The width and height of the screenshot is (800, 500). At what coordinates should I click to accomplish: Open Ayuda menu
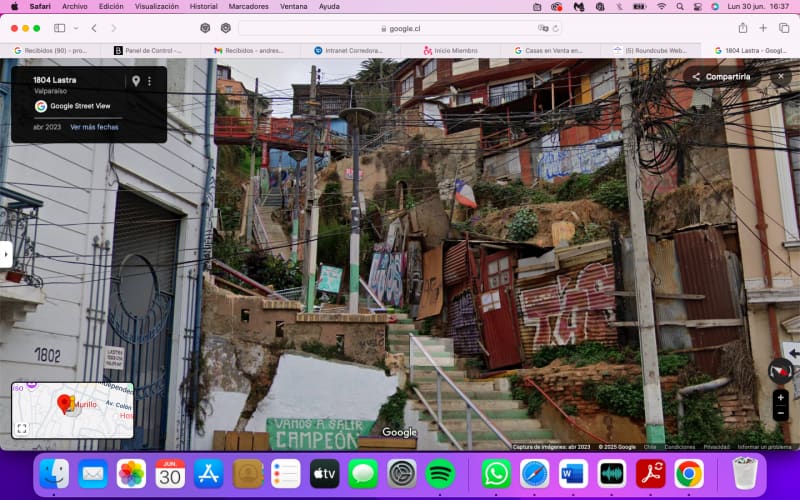pyautogui.click(x=329, y=6)
